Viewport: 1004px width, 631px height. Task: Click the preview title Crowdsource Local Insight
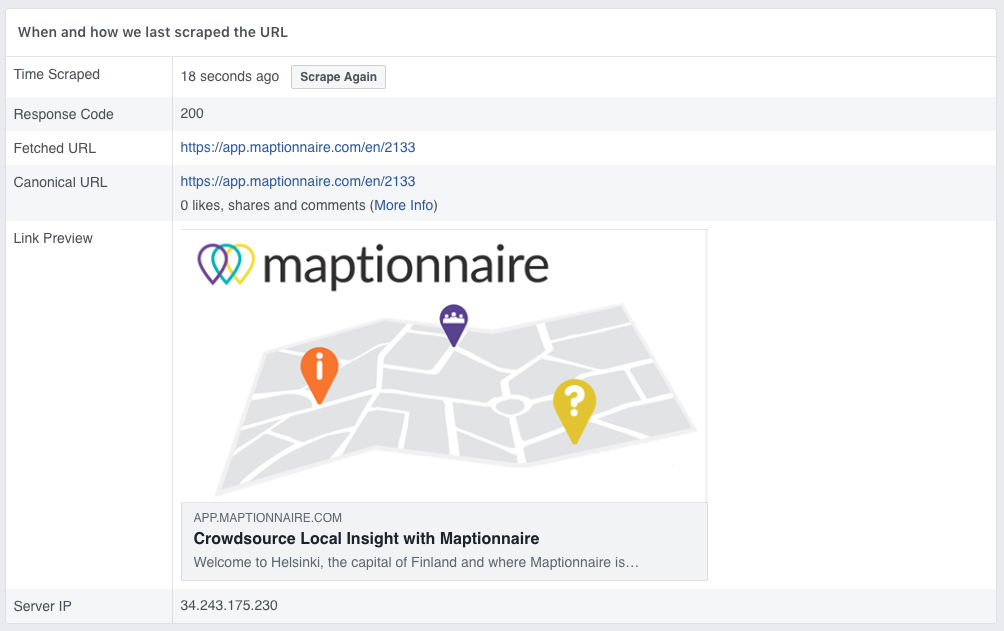(366, 539)
